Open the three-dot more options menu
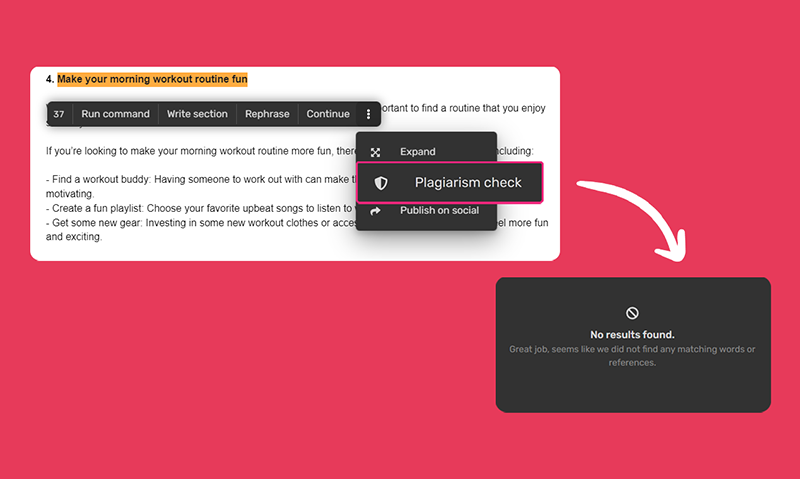The width and height of the screenshot is (800, 479). (368, 114)
